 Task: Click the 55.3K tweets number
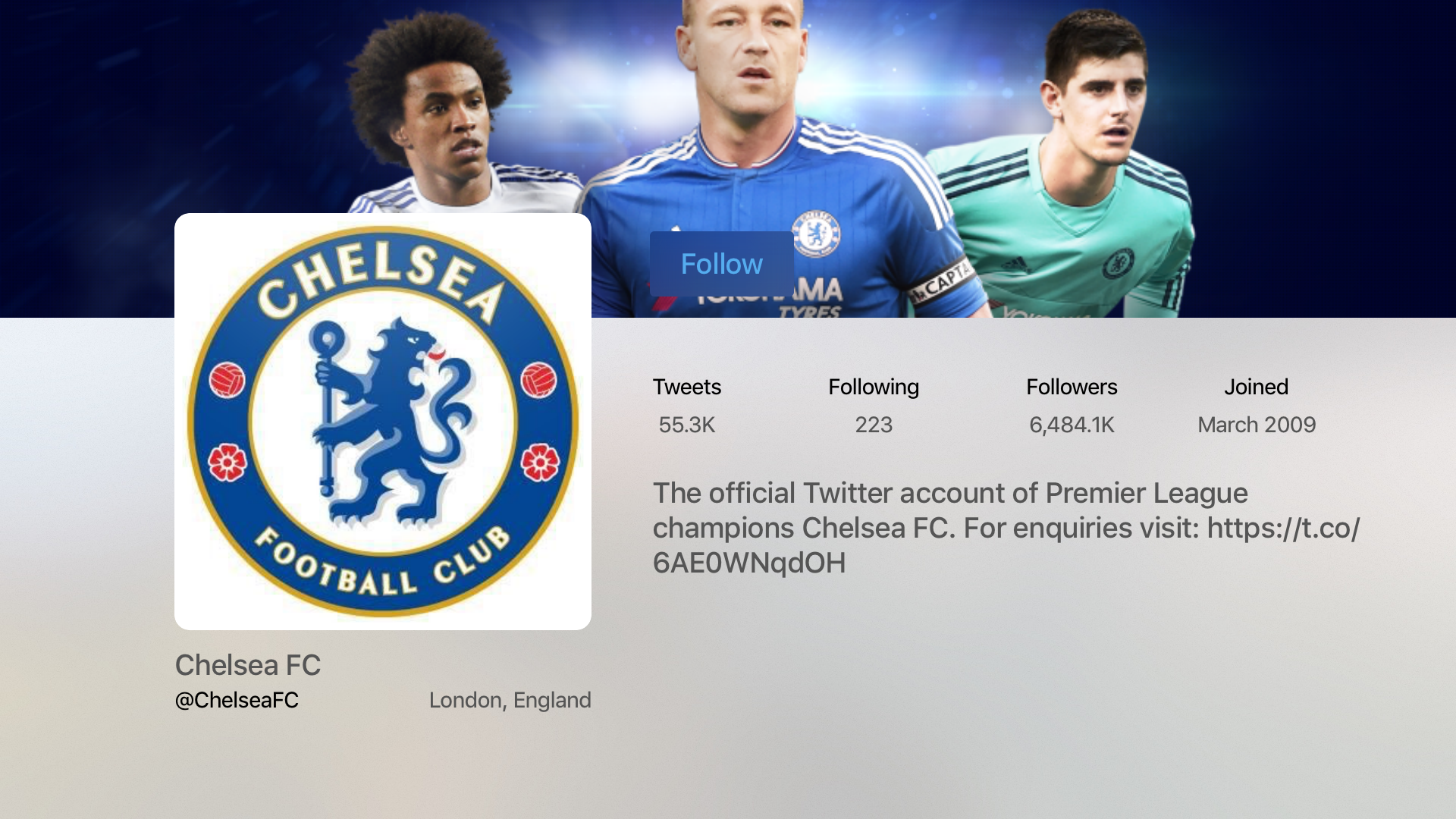[687, 425]
